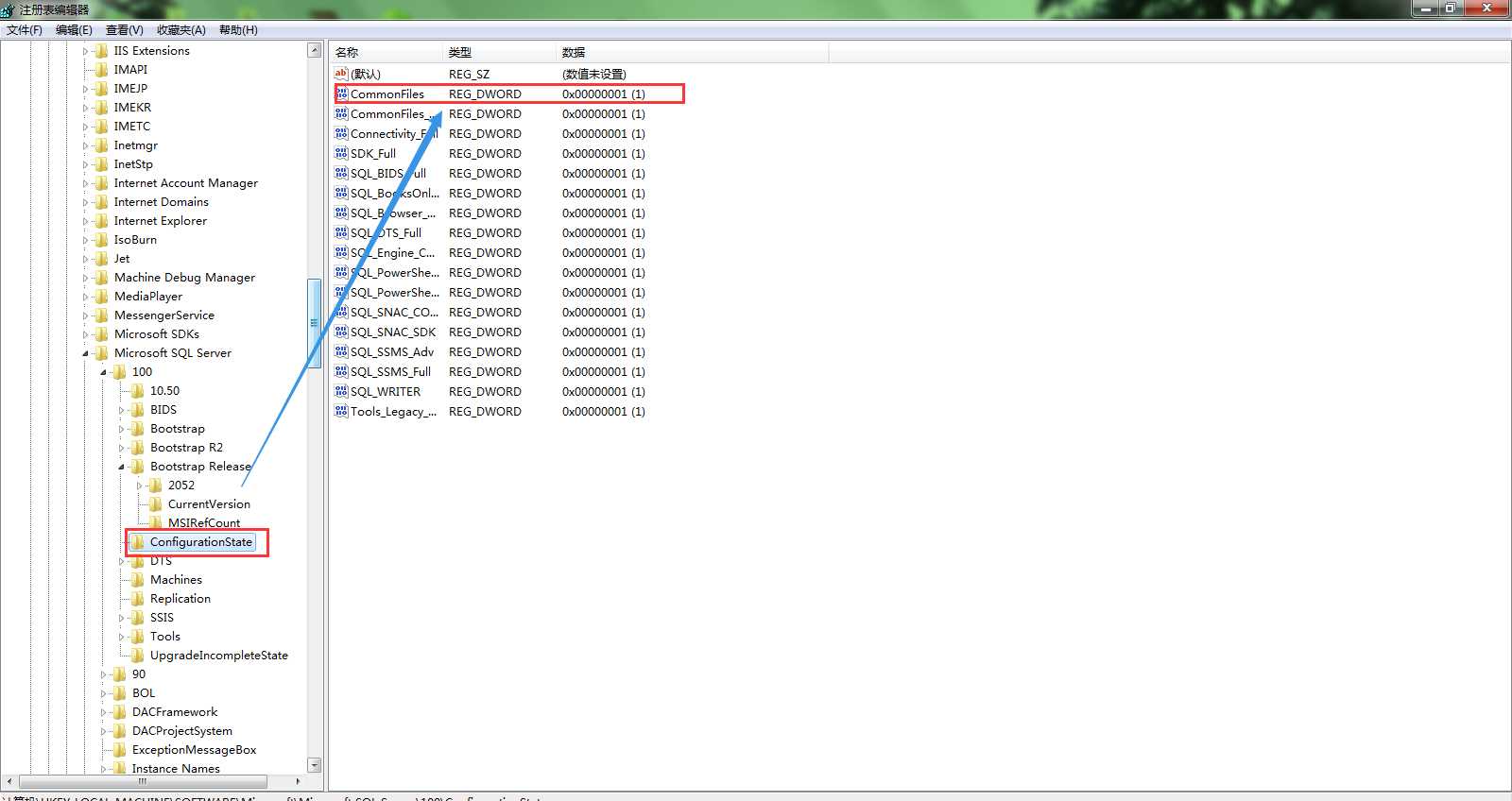This screenshot has width=1512, height=801.
Task: Click the SQL_WRITER DWORD icon
Action: point(341,391)
